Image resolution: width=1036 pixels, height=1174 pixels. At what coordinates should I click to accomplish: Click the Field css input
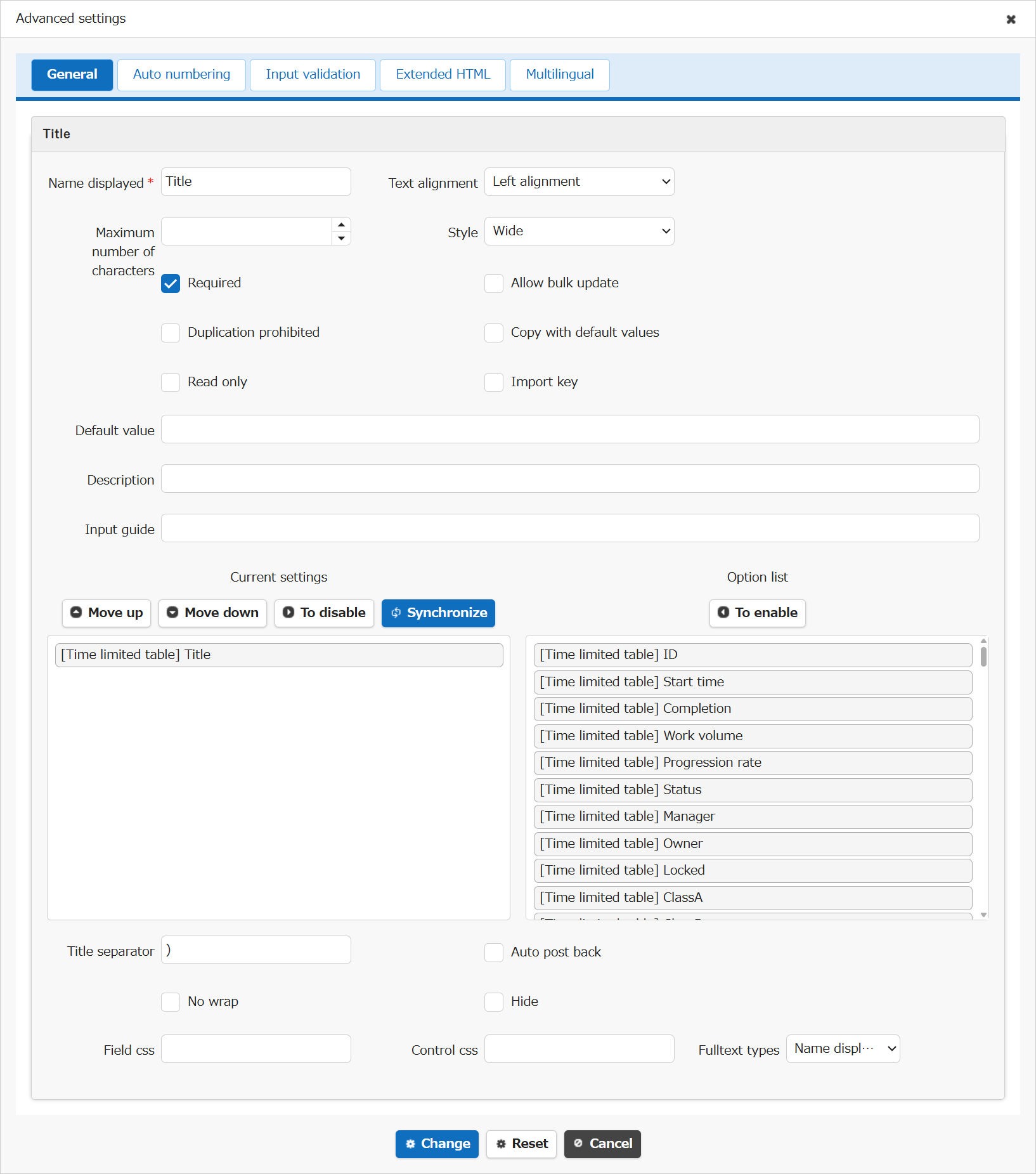(256, 1049)
